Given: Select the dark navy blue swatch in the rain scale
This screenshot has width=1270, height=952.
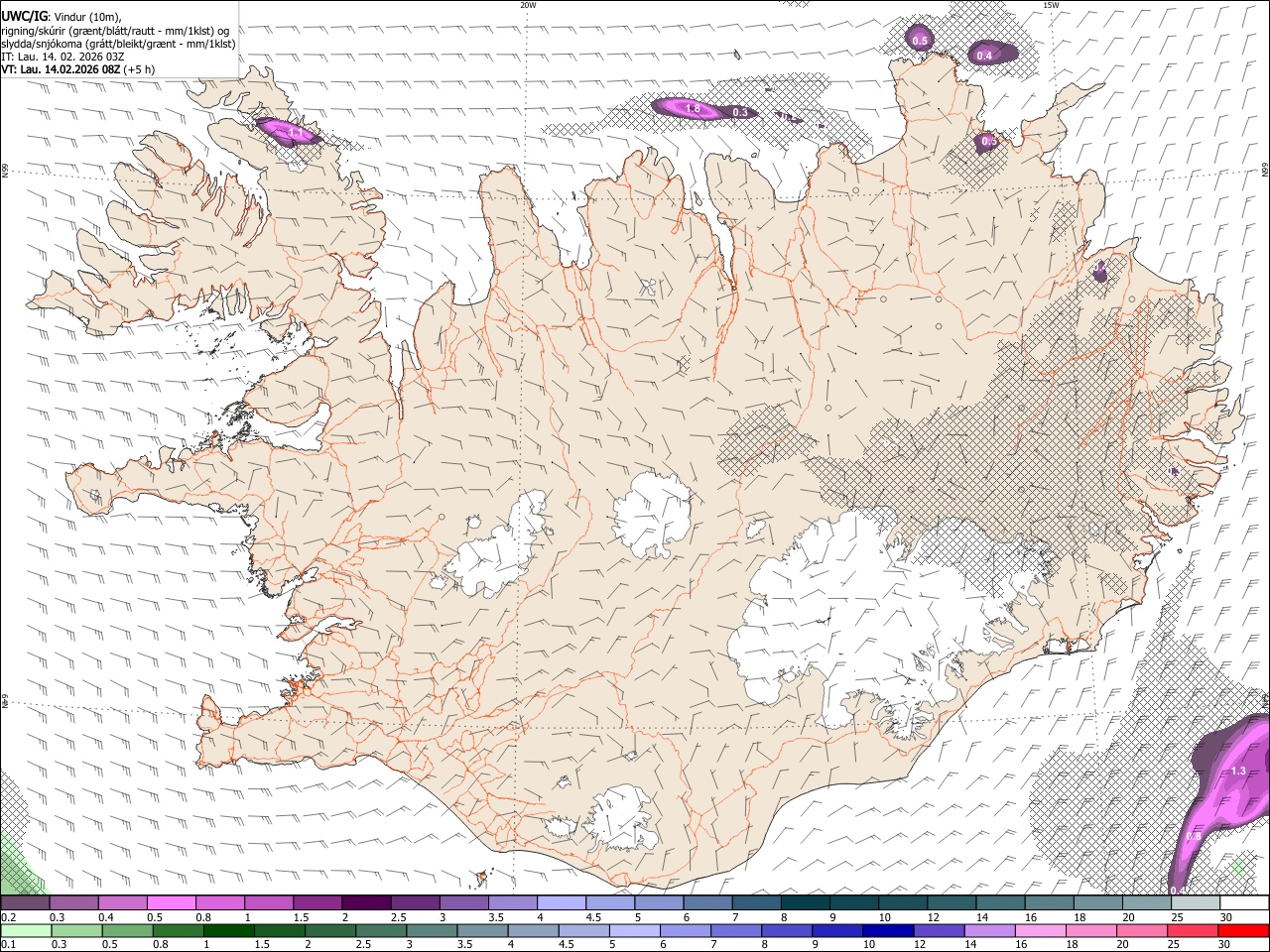Looking at the screenshot, I should [886, 930].
